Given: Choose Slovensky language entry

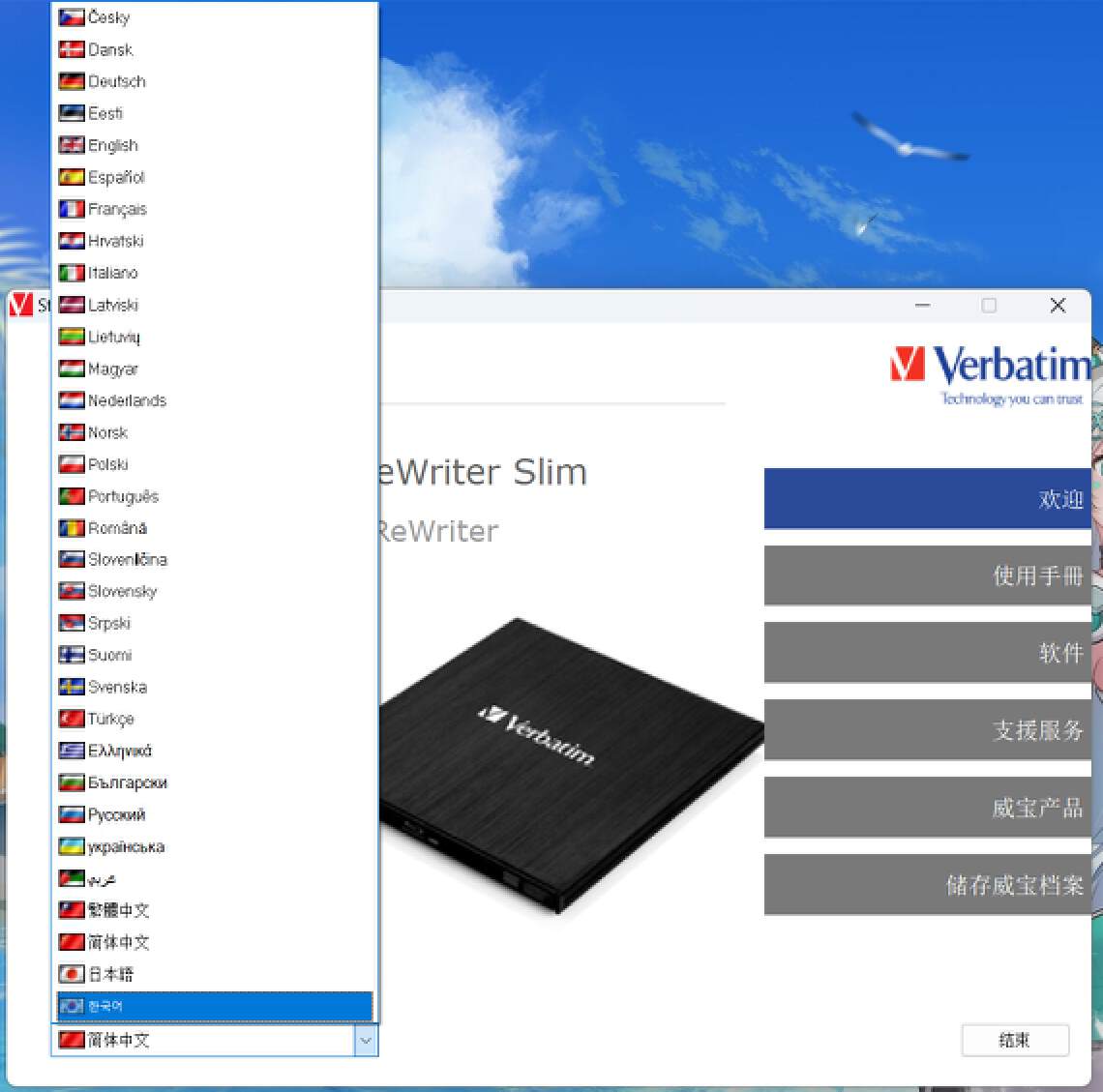Looking at the screenshot, I should [215, 591].
